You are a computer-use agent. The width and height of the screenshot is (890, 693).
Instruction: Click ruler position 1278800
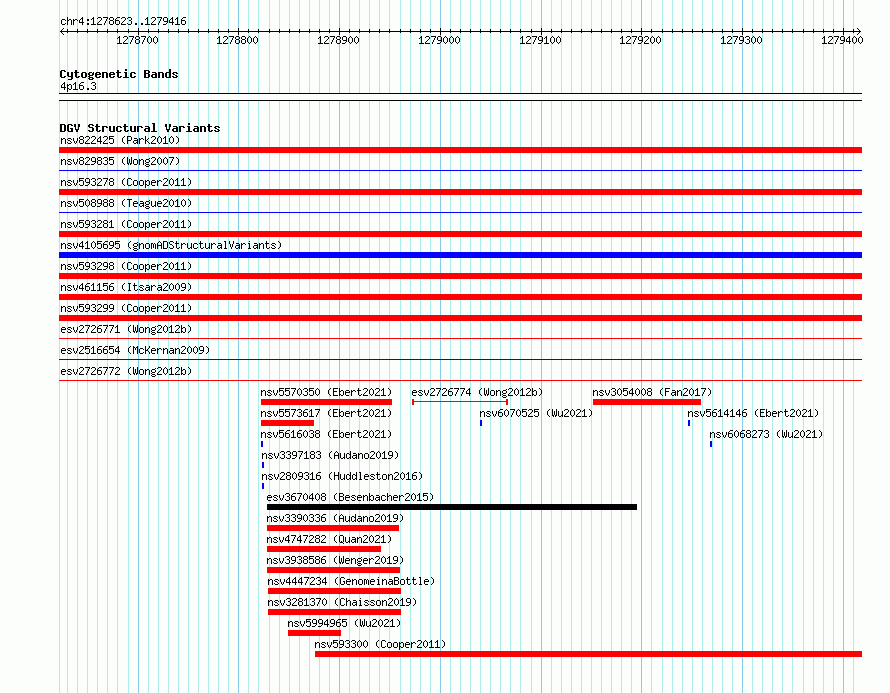pyautogui.click(x=237, y=40)
